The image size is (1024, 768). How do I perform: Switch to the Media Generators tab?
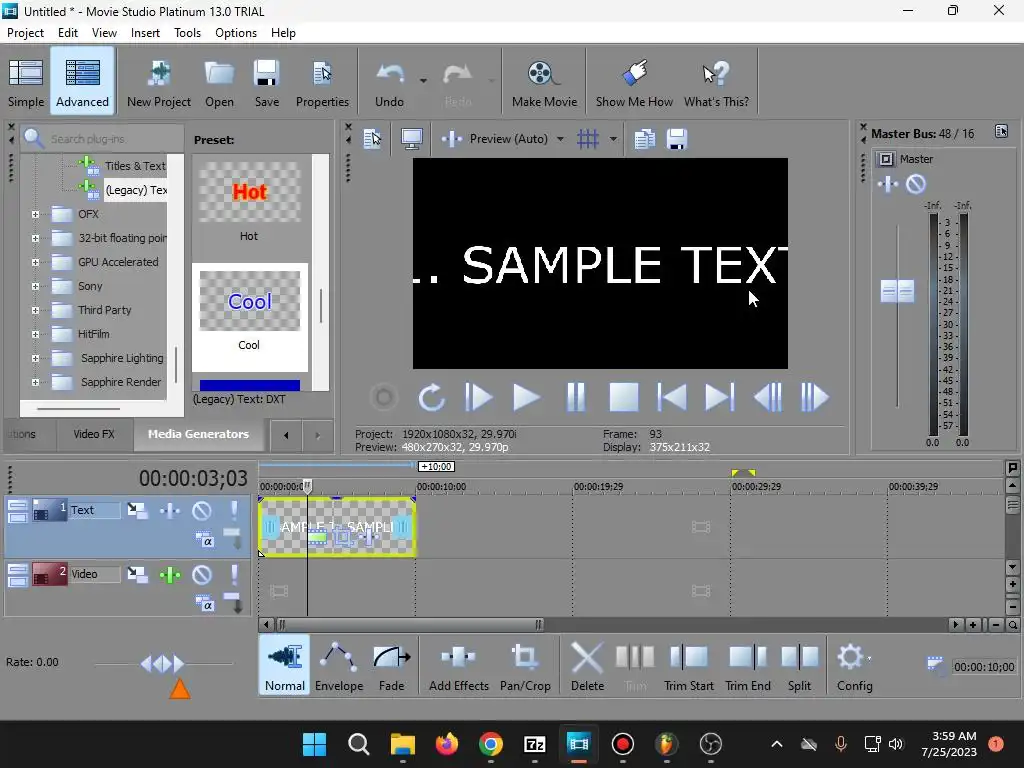tap(198, 434)
